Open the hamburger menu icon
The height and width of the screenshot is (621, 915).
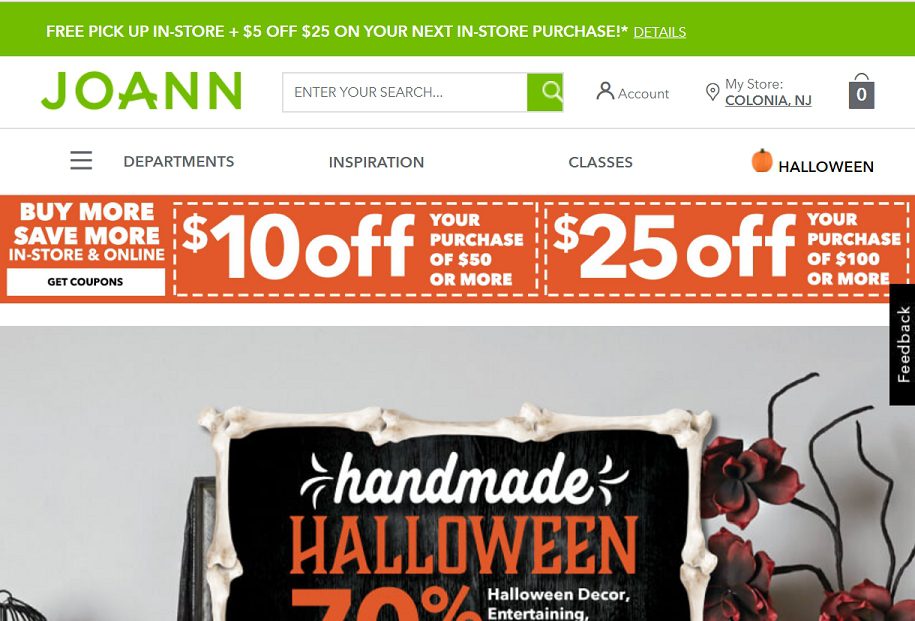click(x=81, y=160)
